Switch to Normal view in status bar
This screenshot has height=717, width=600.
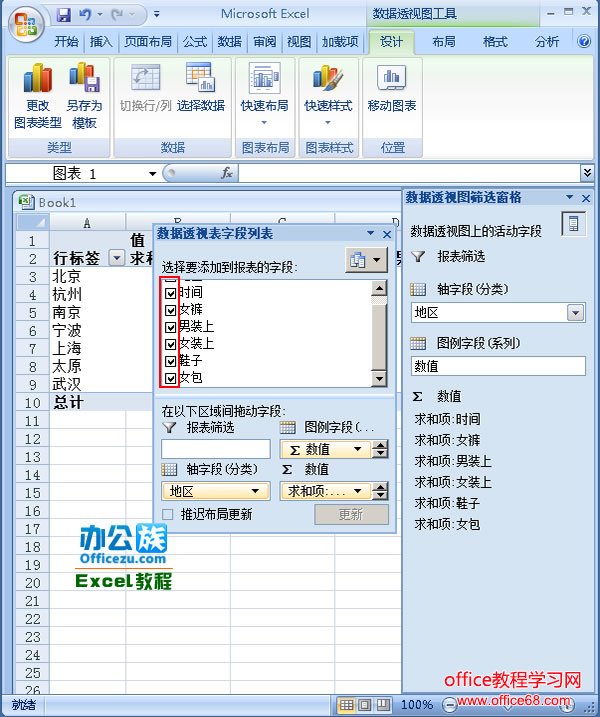click(346, 705)
